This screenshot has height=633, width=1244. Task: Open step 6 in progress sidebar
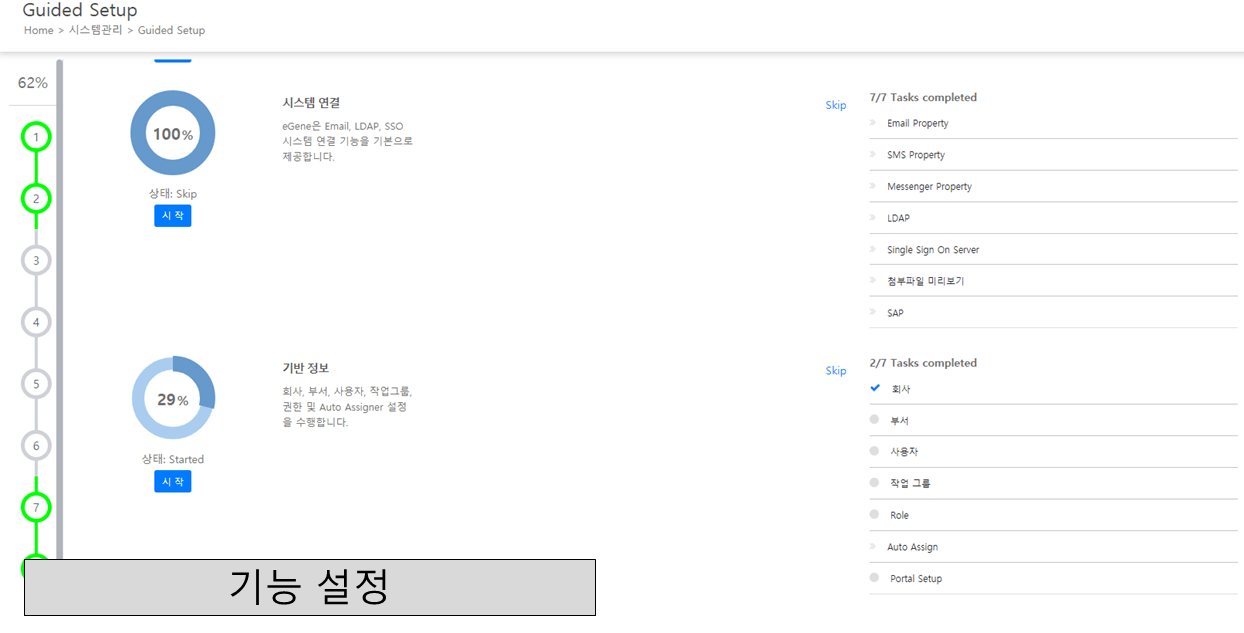36,446
